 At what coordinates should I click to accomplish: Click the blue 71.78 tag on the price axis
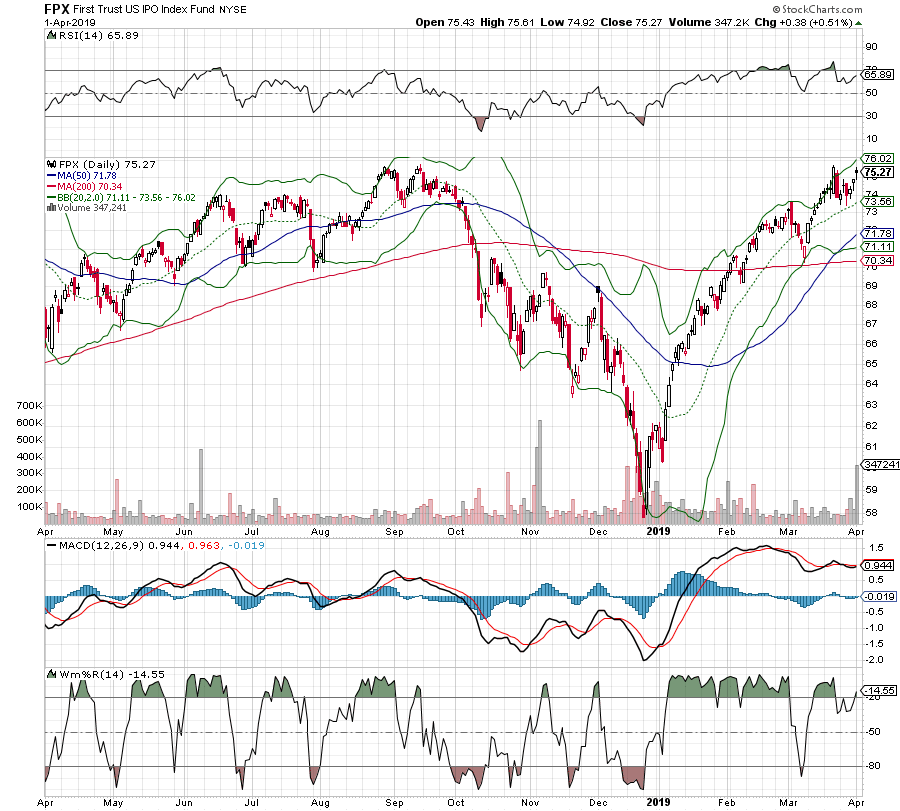pos(878,234)
